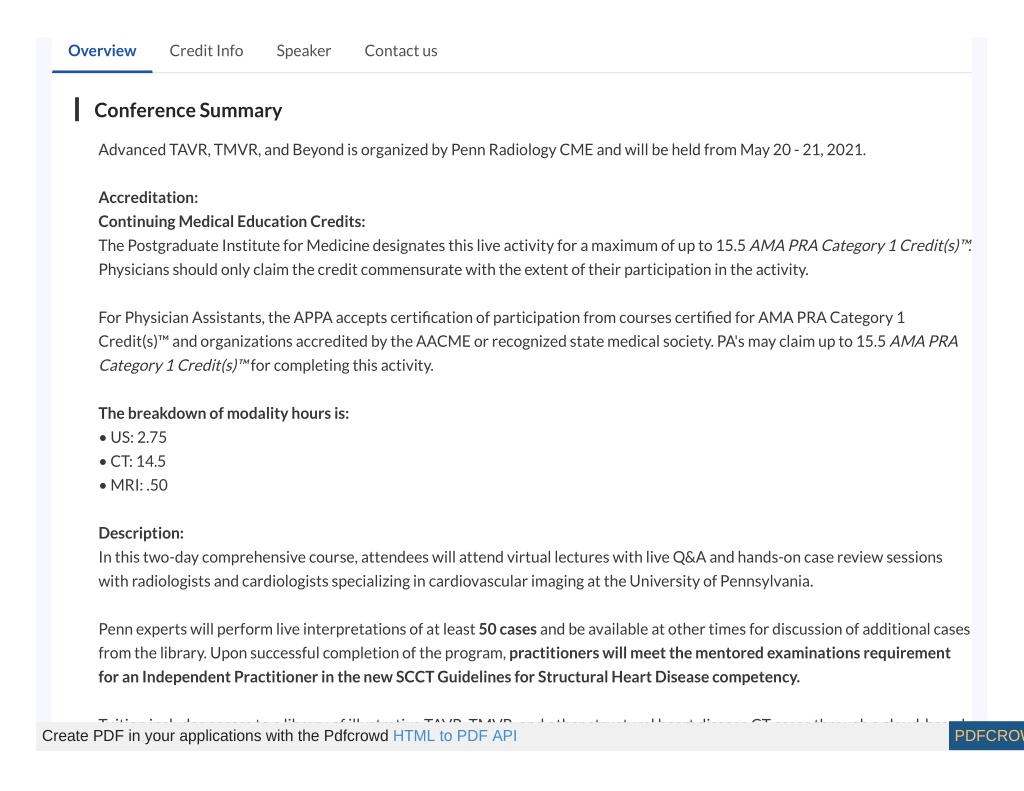Go to the Contact us tab
The image size is (1024, 791).
401,51
